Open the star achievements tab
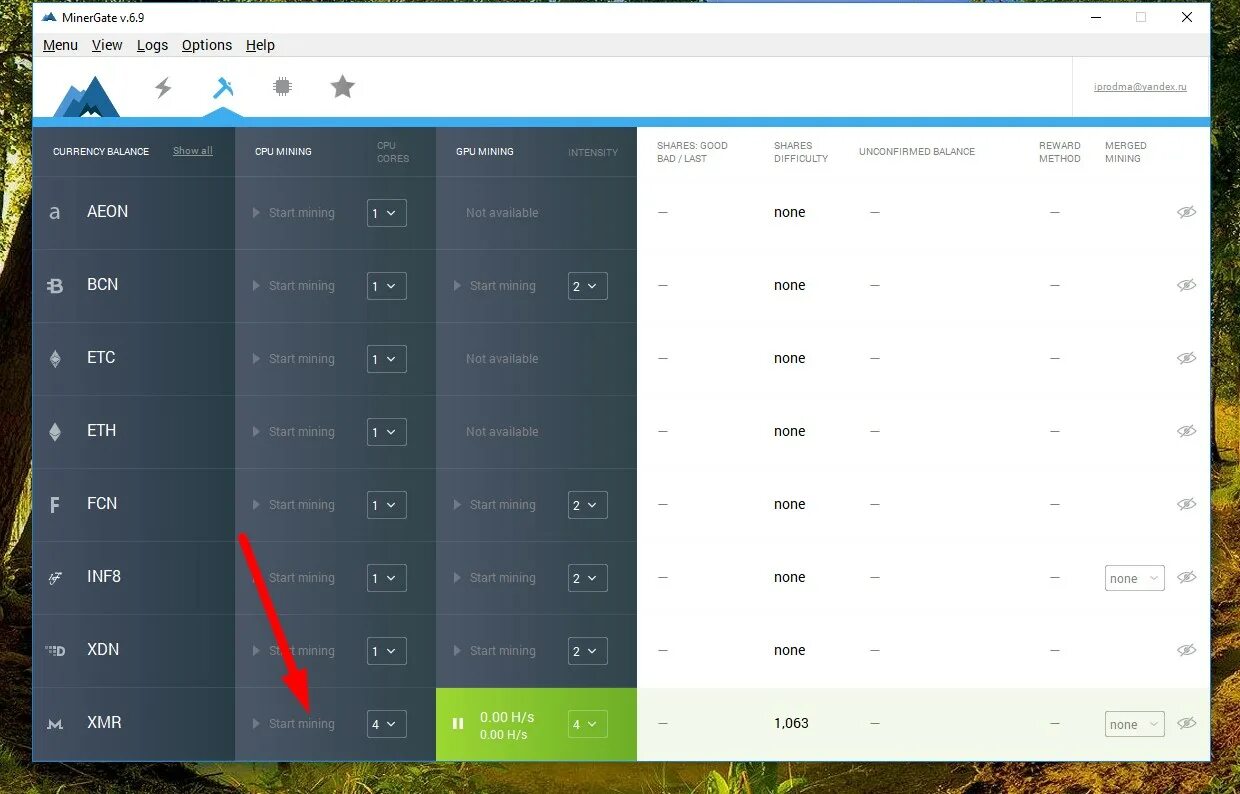The image size is (1240, 794). click(x=343, y=87)
